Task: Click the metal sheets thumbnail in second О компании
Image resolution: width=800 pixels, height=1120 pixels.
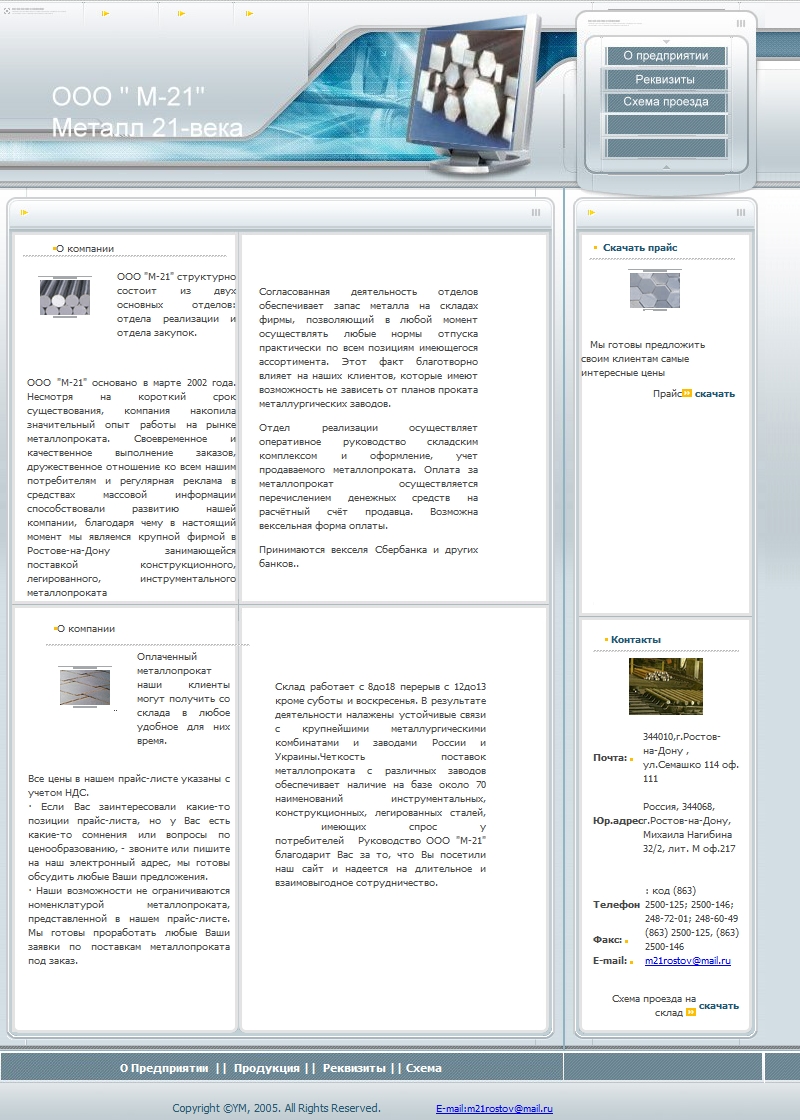Action: click(x=85, y=686)
